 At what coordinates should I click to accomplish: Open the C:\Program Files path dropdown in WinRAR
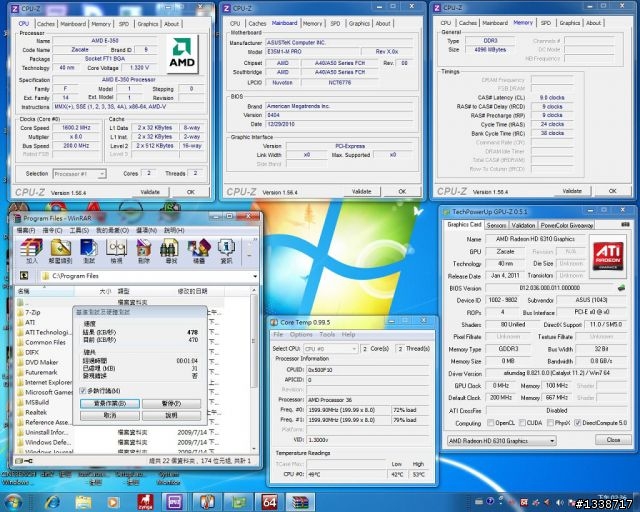pyautogui.click(x=255, y=276)
